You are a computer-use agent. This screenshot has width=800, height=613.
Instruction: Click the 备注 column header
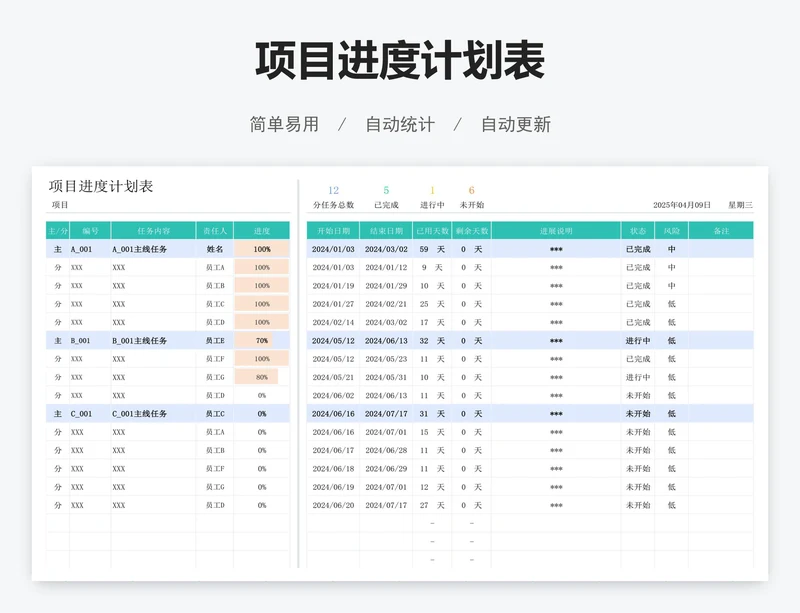coord(721,231)
